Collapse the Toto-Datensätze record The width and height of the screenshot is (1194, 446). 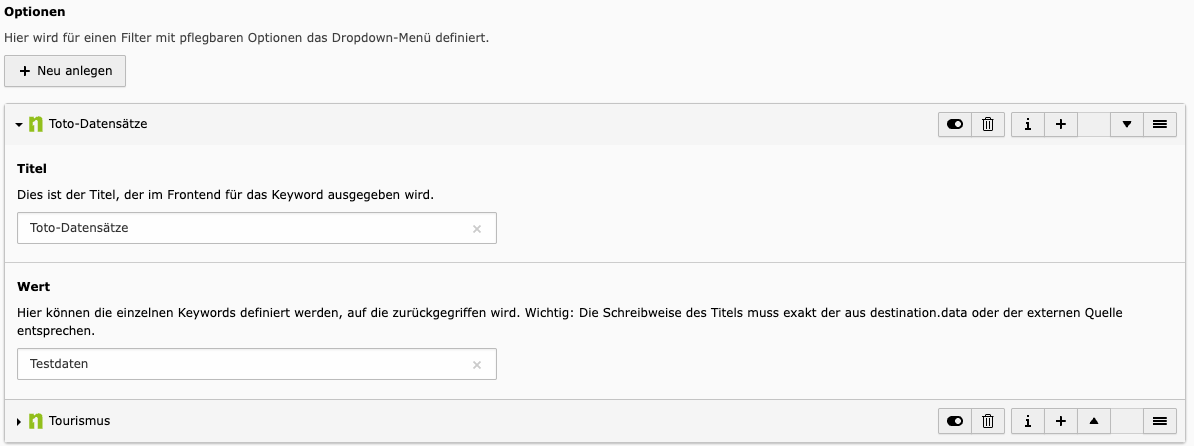[x=19, y=125]
